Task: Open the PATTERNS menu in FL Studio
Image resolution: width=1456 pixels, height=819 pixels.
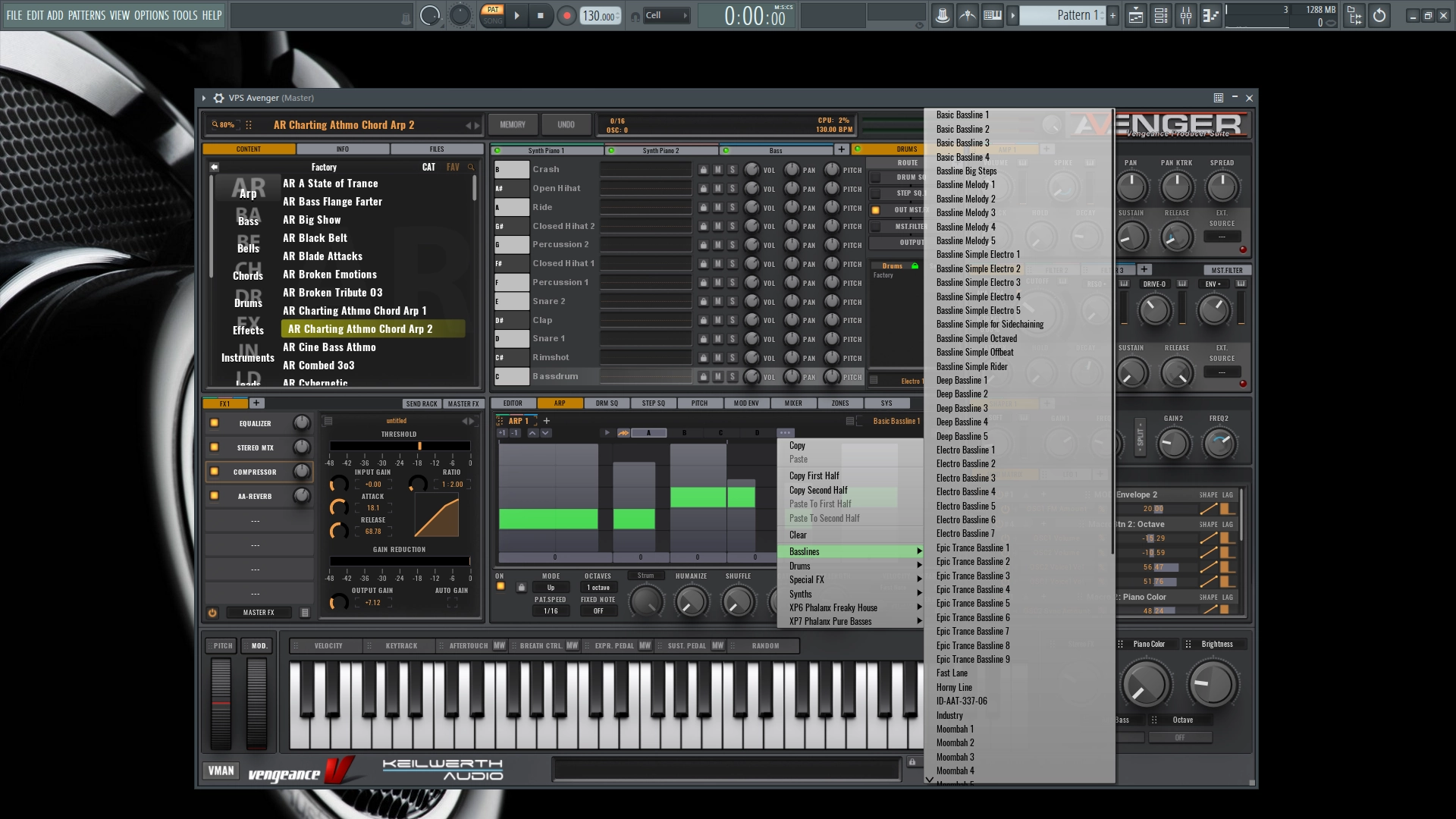Action: point(86,15)
